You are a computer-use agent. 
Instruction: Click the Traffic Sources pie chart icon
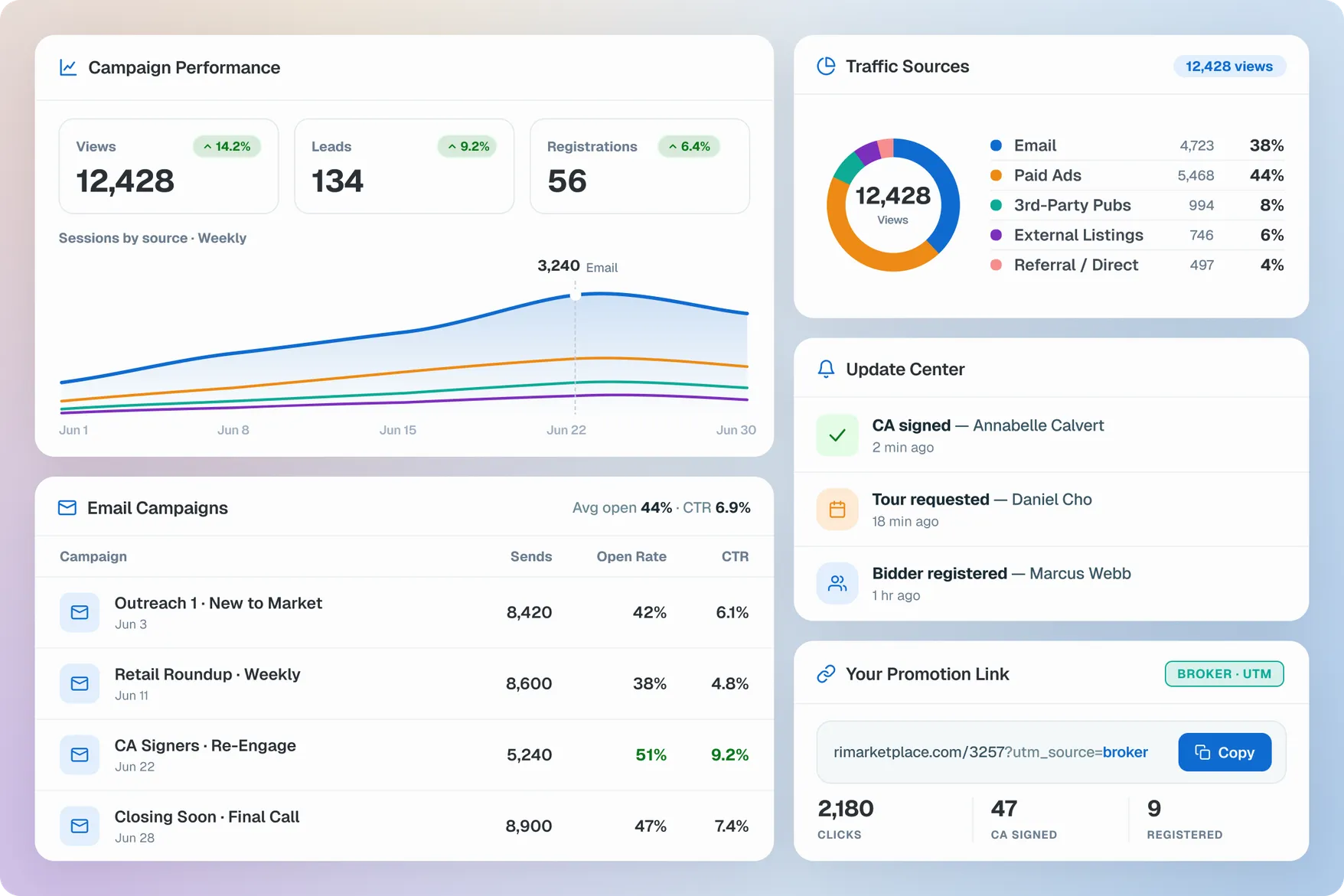pos(826,67)
